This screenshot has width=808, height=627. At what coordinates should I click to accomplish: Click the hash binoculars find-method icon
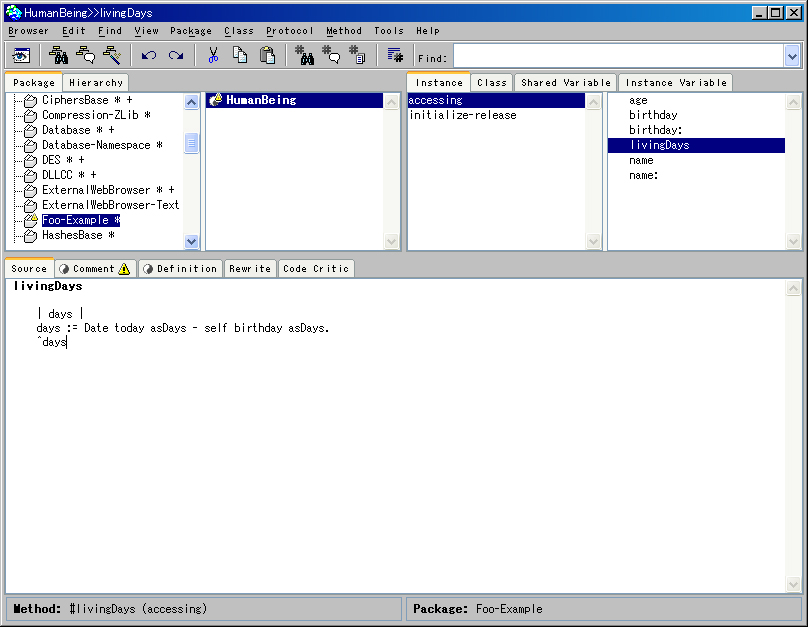coord(304,55)
